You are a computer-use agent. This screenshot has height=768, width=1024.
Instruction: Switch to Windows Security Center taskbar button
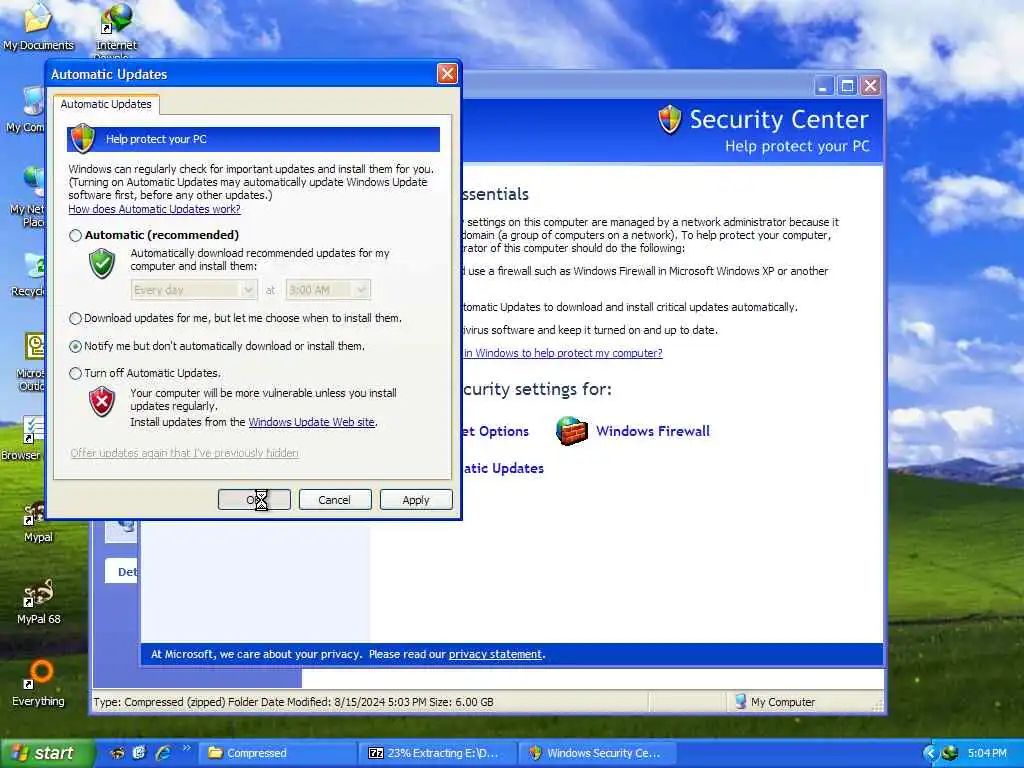[598, 753]
